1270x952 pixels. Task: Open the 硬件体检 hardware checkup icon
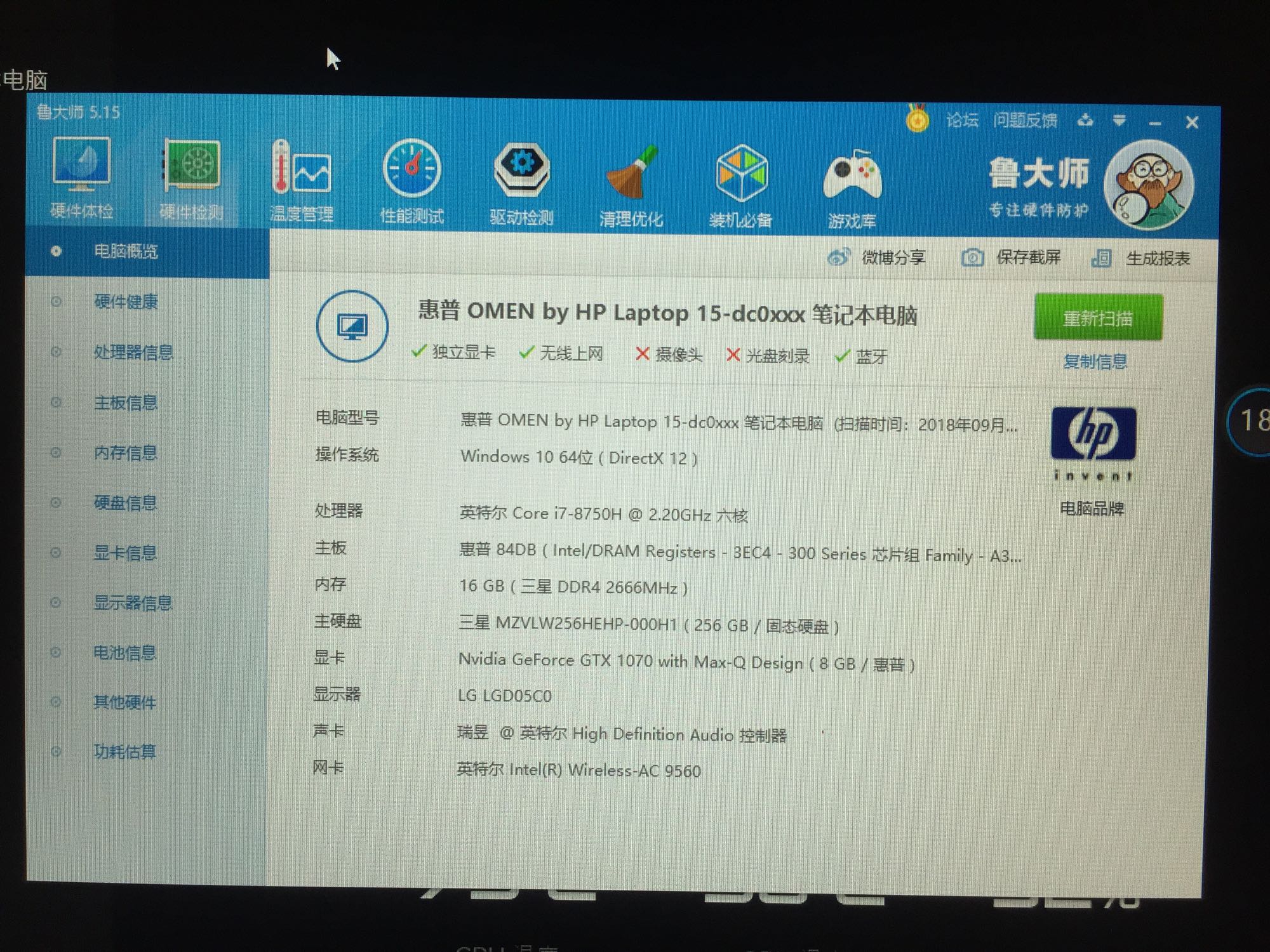81,178
